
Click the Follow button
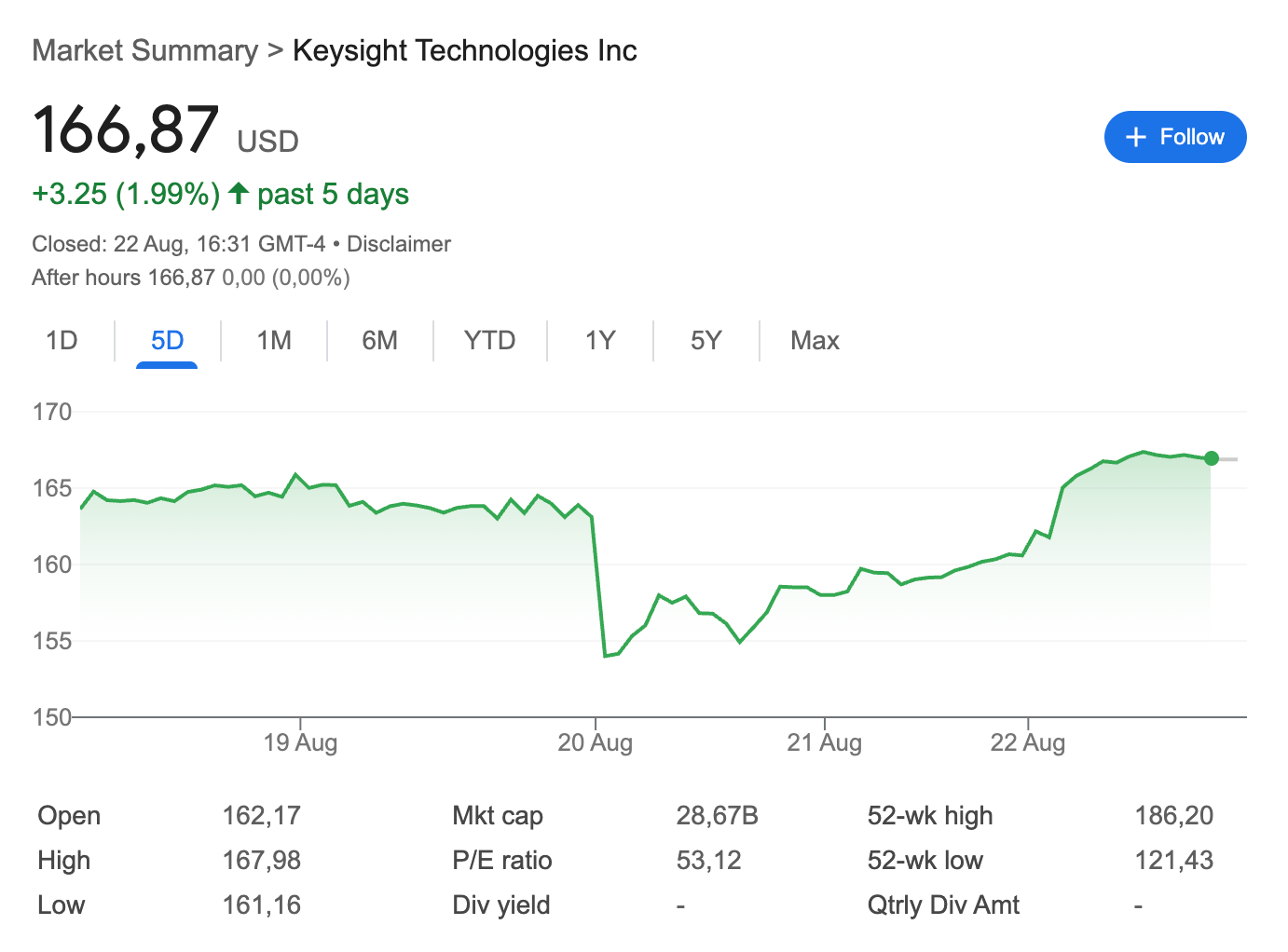point(1174,137)
